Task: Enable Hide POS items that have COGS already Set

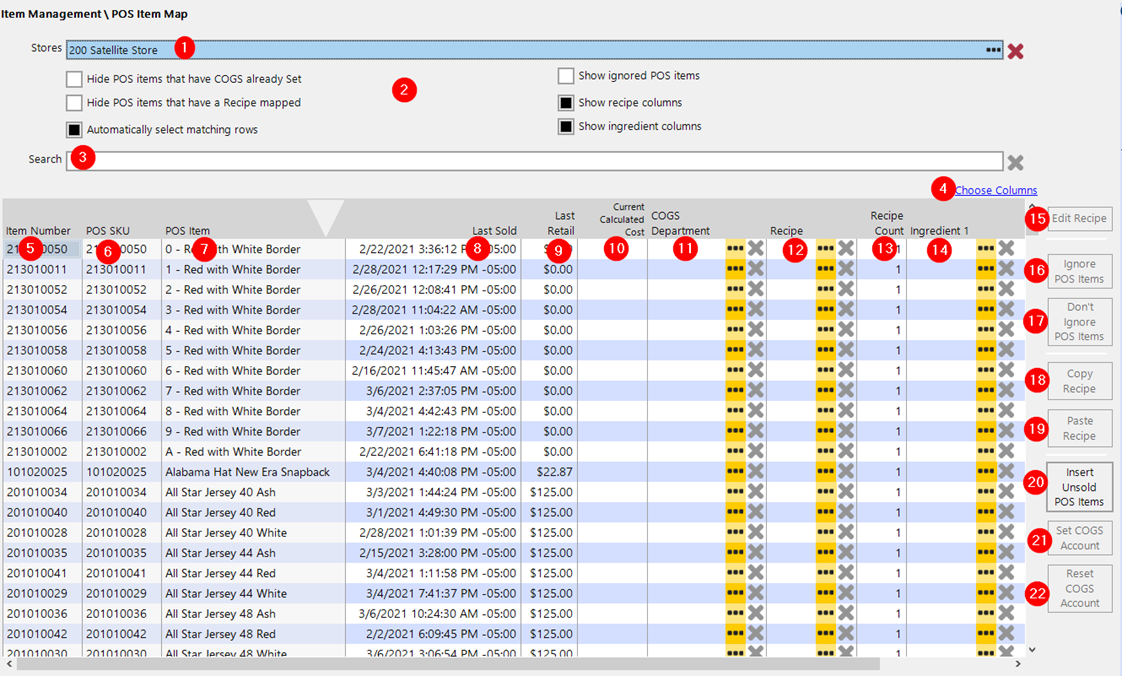Action: point(74,79)
